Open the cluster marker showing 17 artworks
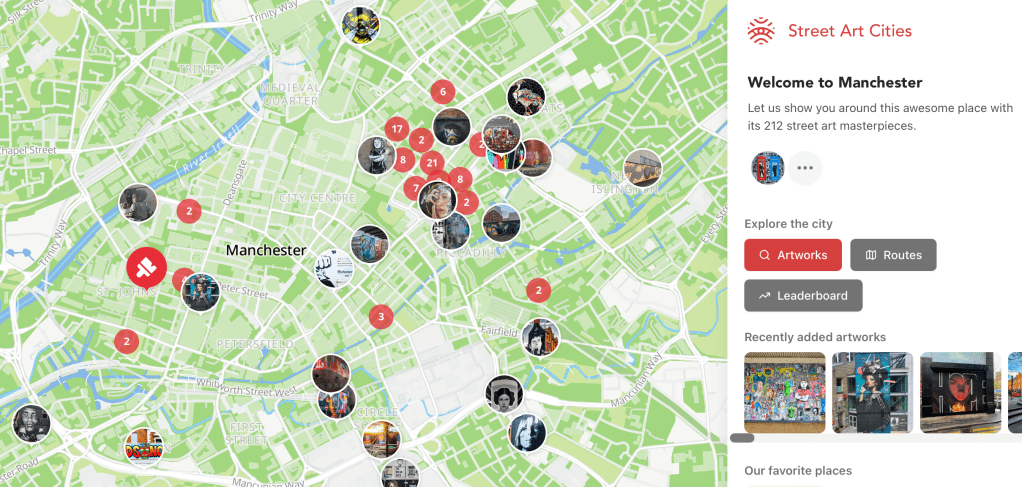This screenshot has width=1022, height=487. point(396,129)
